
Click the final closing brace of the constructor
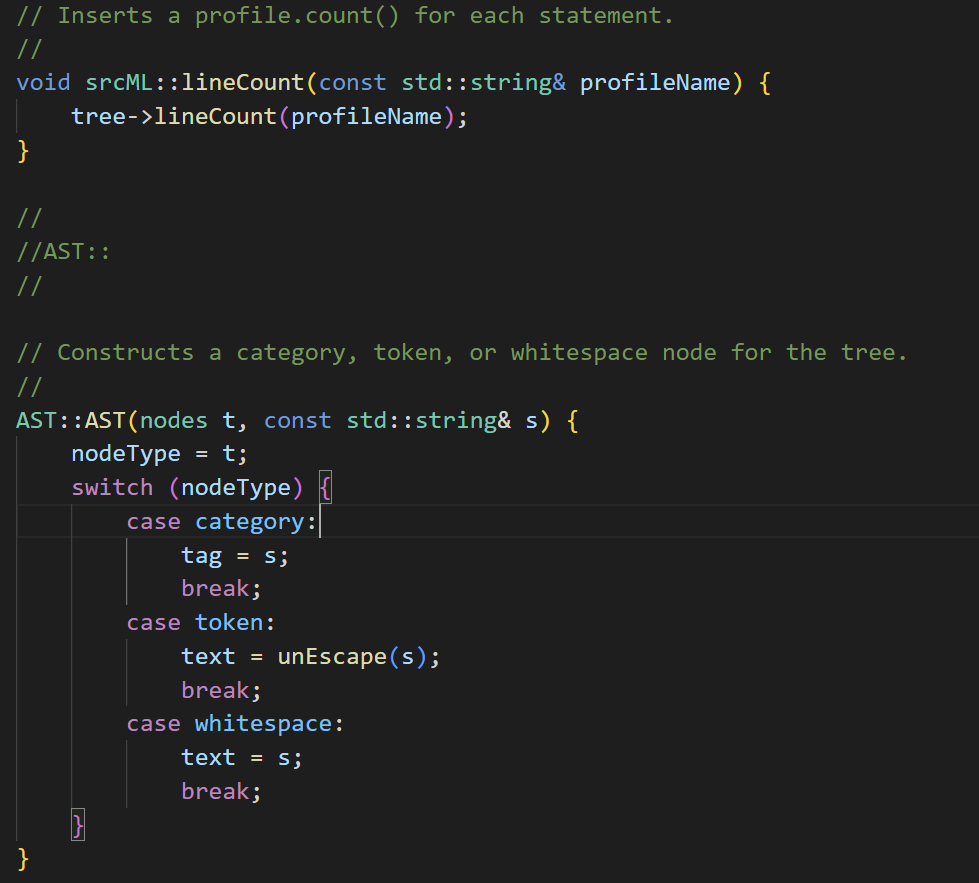tap(22, 858)
